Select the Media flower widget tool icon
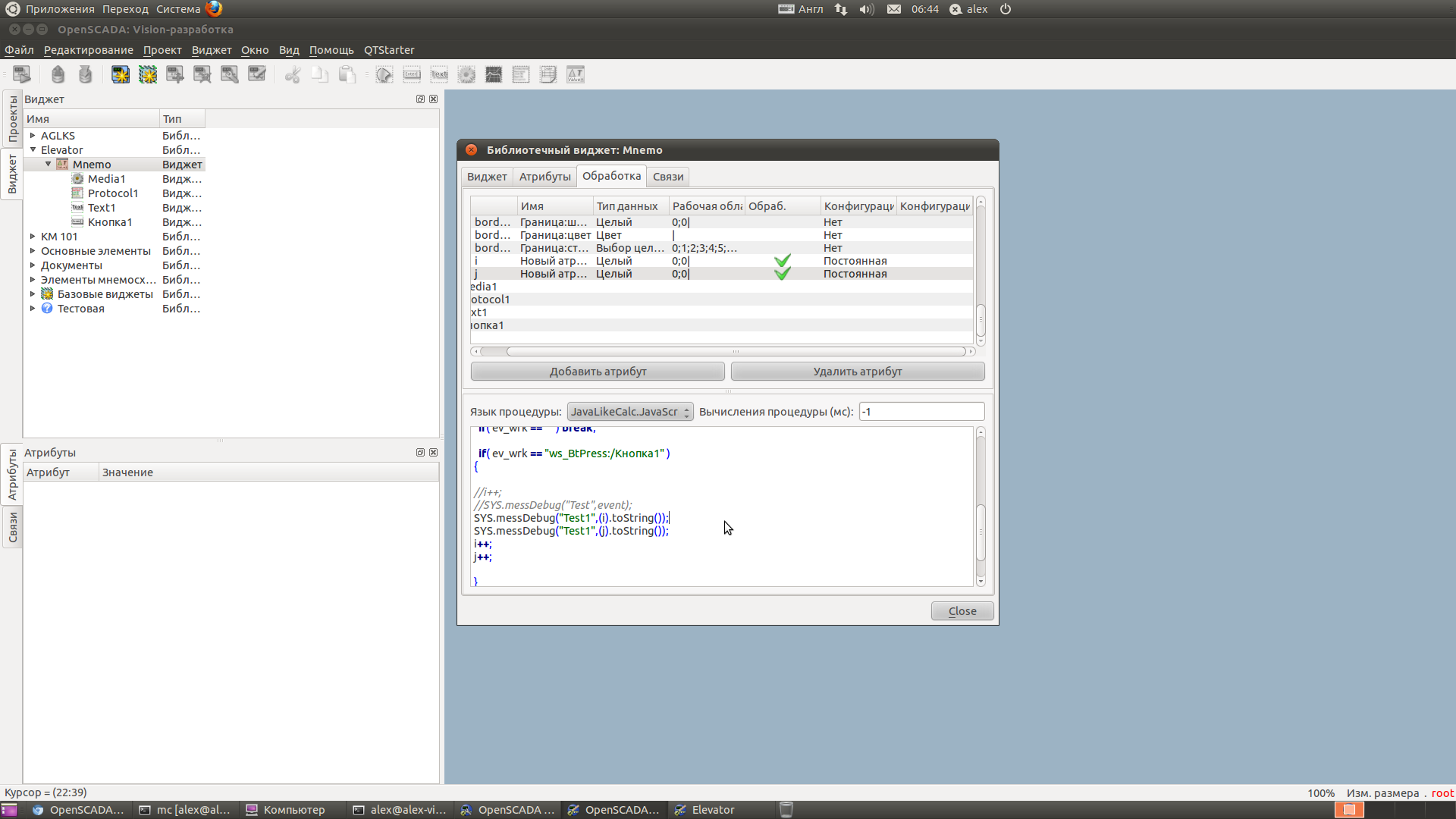The height and width of the screenshot is (819, 1456). point(466,74)
